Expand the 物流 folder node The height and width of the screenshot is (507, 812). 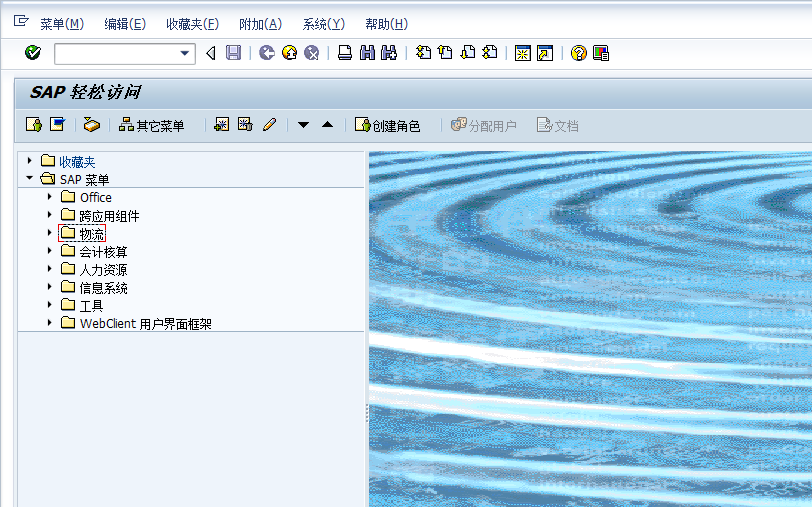pos(50,233)
